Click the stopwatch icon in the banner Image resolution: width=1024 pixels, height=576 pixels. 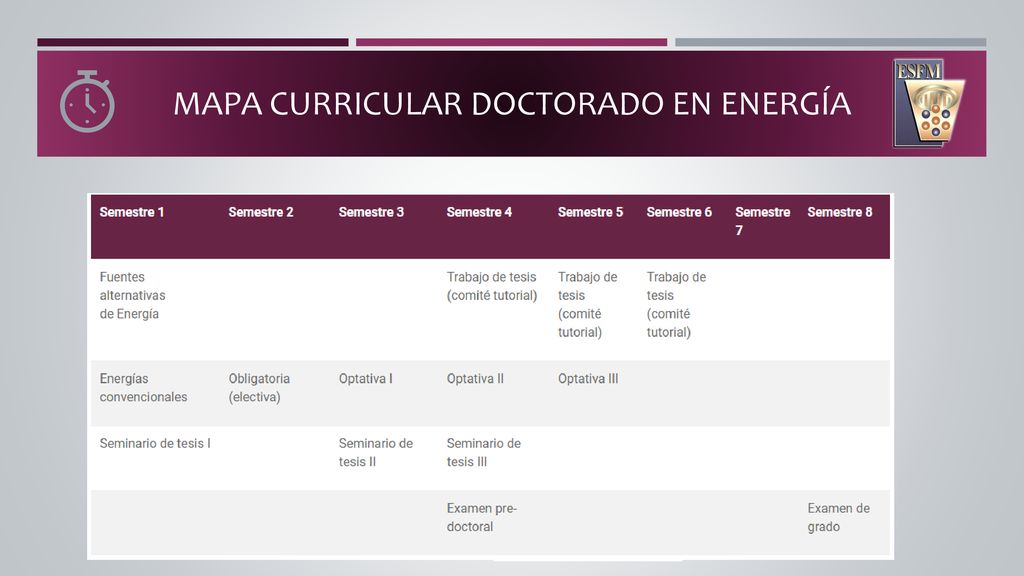coord(88,101)
